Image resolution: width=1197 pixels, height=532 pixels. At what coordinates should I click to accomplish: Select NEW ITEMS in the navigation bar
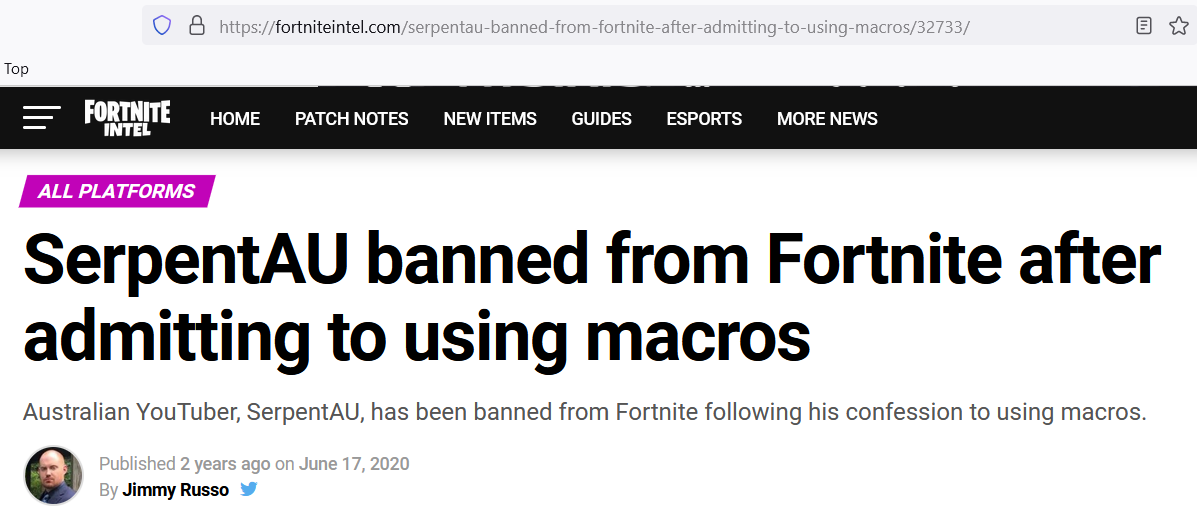[x=490, y=119]
